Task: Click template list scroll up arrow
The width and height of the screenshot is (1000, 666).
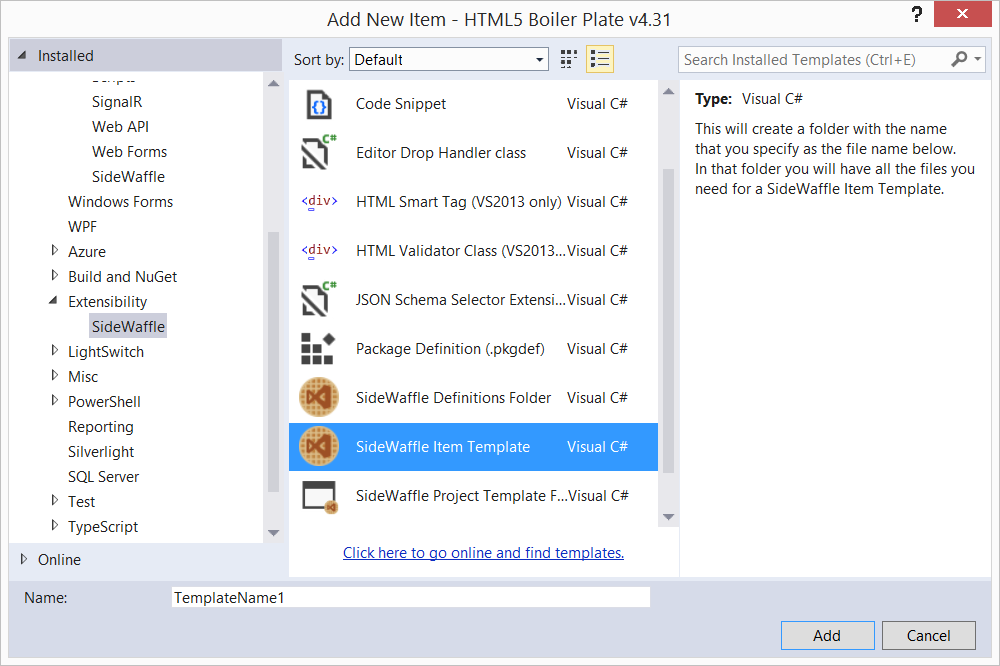Action: click(668, 91)
